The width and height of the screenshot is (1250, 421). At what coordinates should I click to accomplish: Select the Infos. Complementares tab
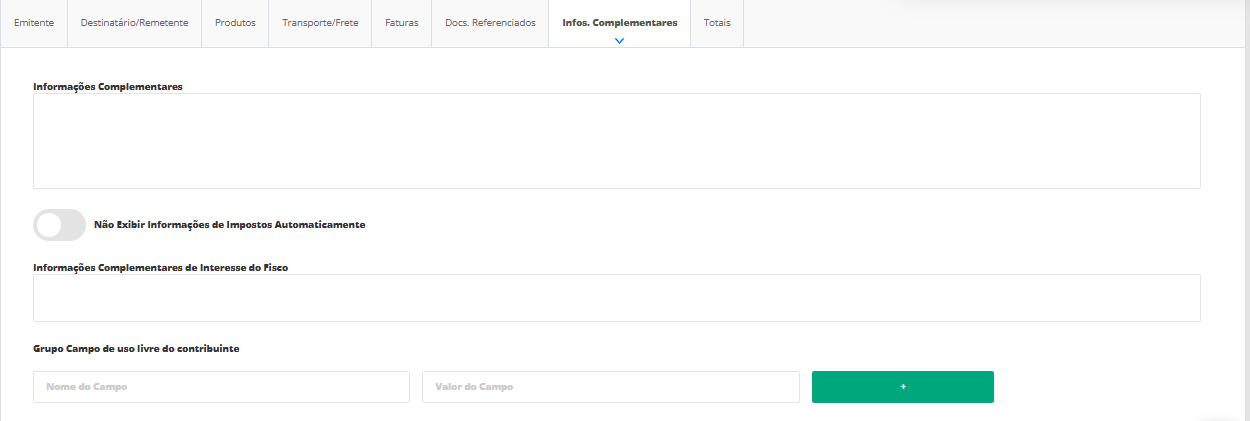620,23
